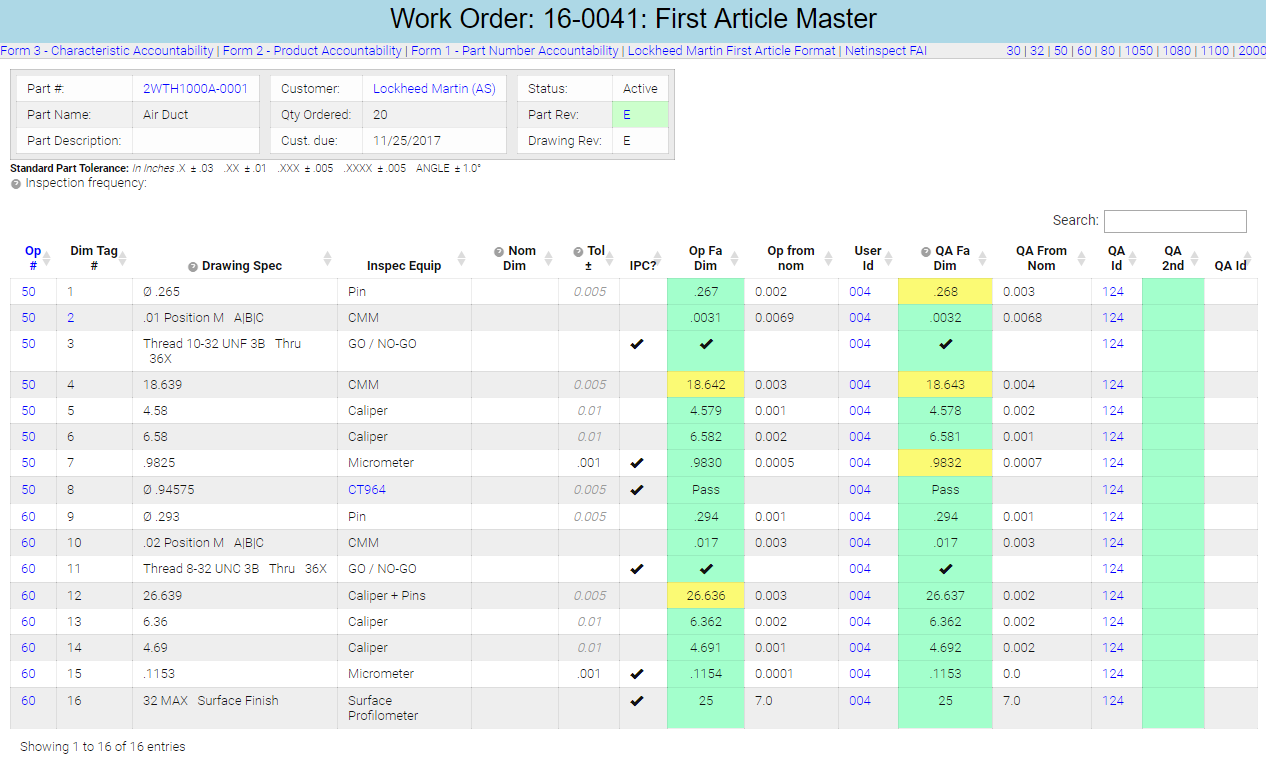Select yellow Op Fa Dim cell 26.636
This screenshot has width=1266, height=760.
[x=706, y=596]
